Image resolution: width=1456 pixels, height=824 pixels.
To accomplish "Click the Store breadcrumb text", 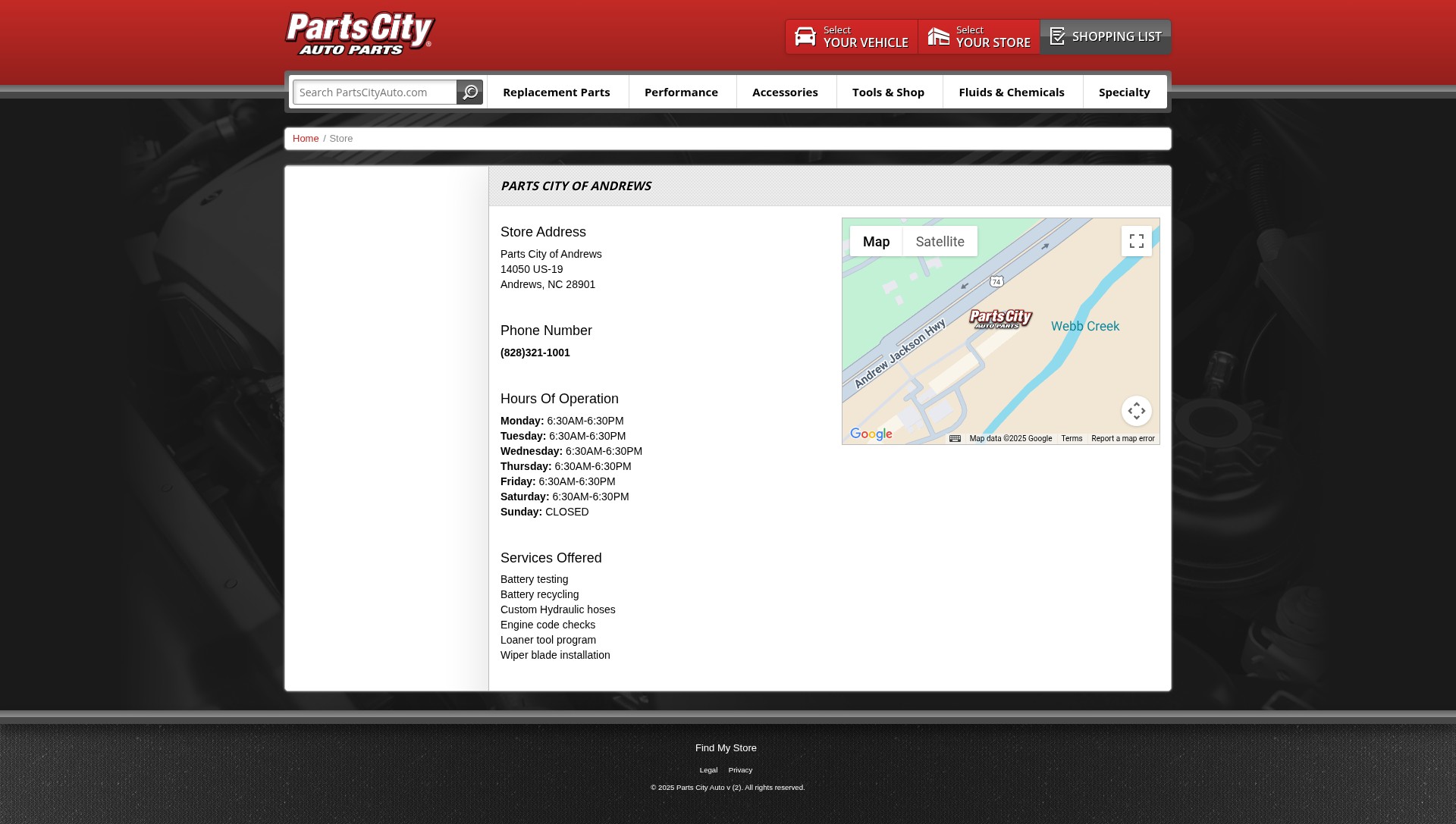I will click(340, 139).
